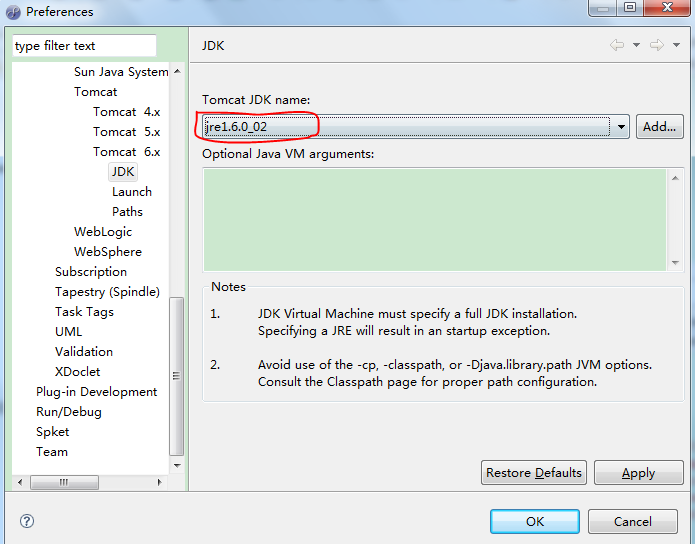This screenshot has width=695, height=544.
Task: Select Run/Debug in the tree
Action: 69,411
